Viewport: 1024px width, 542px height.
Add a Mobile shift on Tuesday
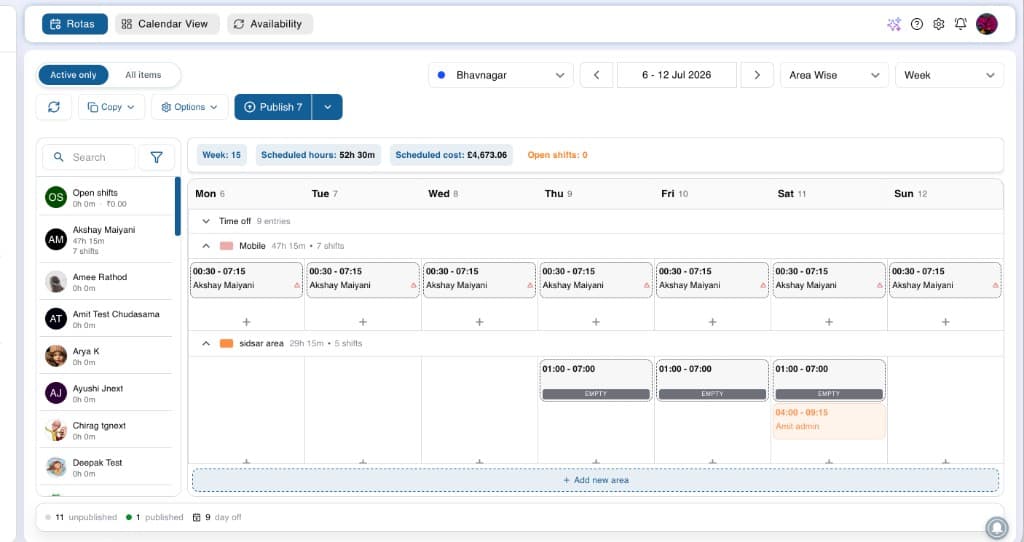click(363, 322)
